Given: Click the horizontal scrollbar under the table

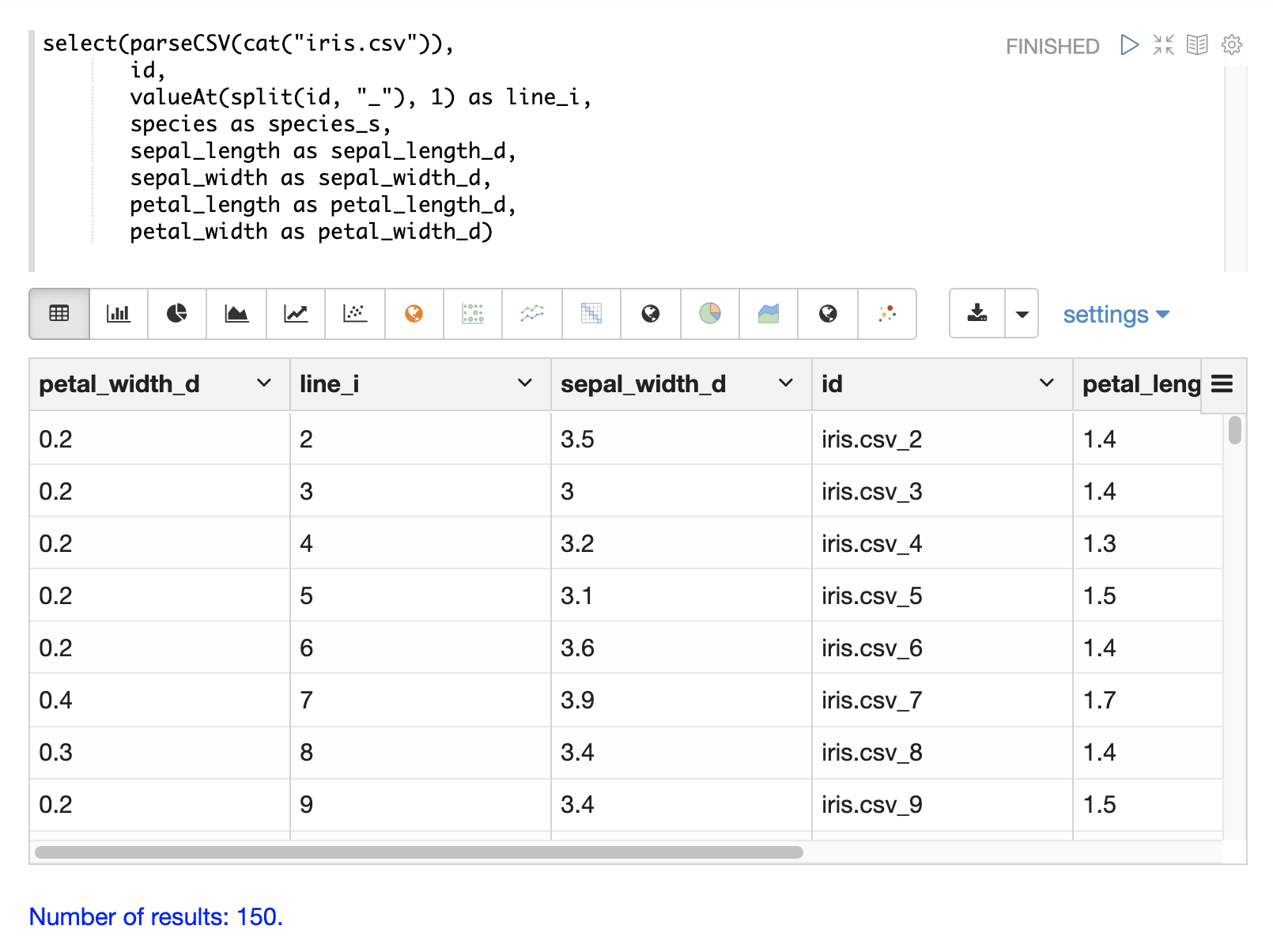Looking at the screenshot, I should [x=419, y=852].
